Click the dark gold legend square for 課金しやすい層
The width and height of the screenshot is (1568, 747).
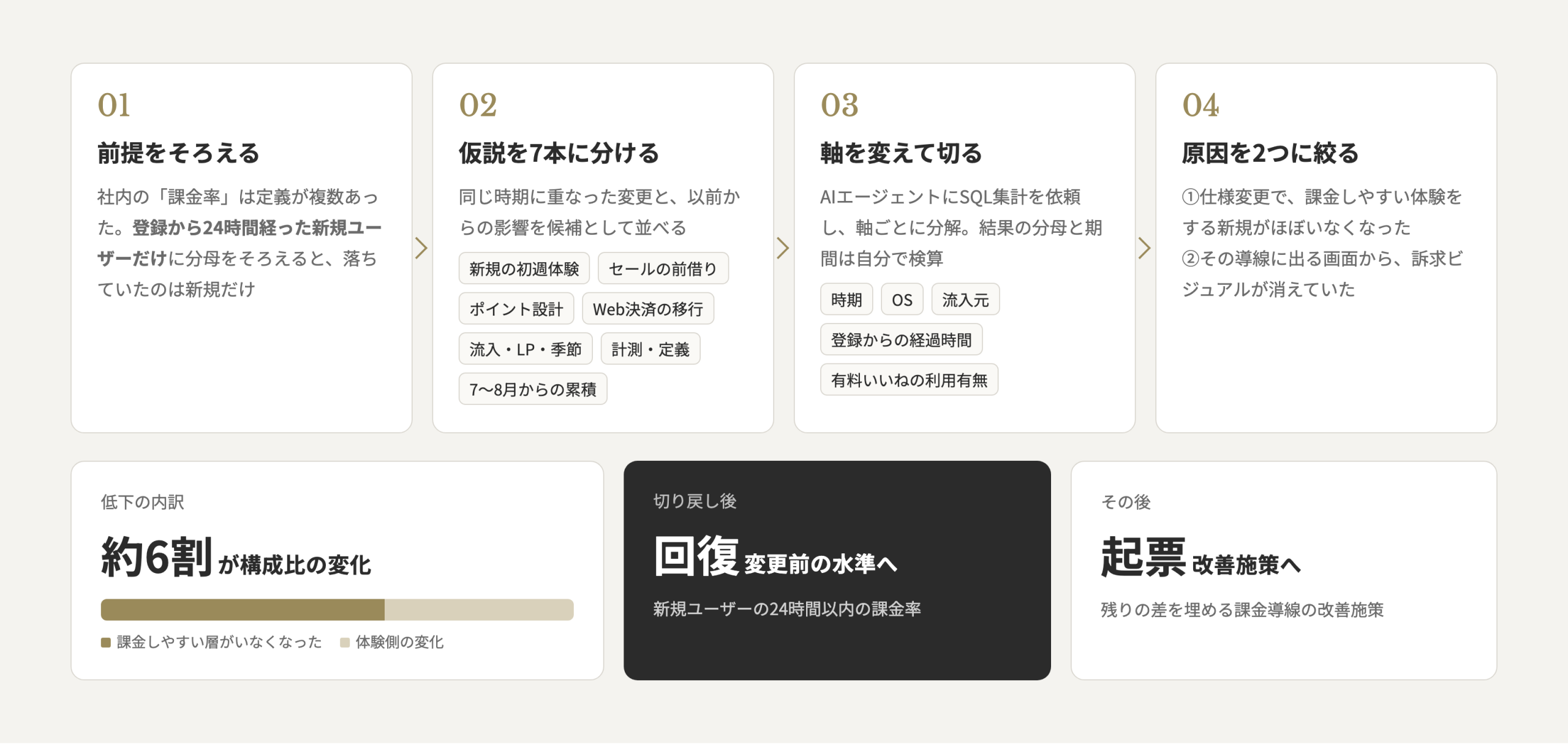pyautogui.click(x=105, y=642)
